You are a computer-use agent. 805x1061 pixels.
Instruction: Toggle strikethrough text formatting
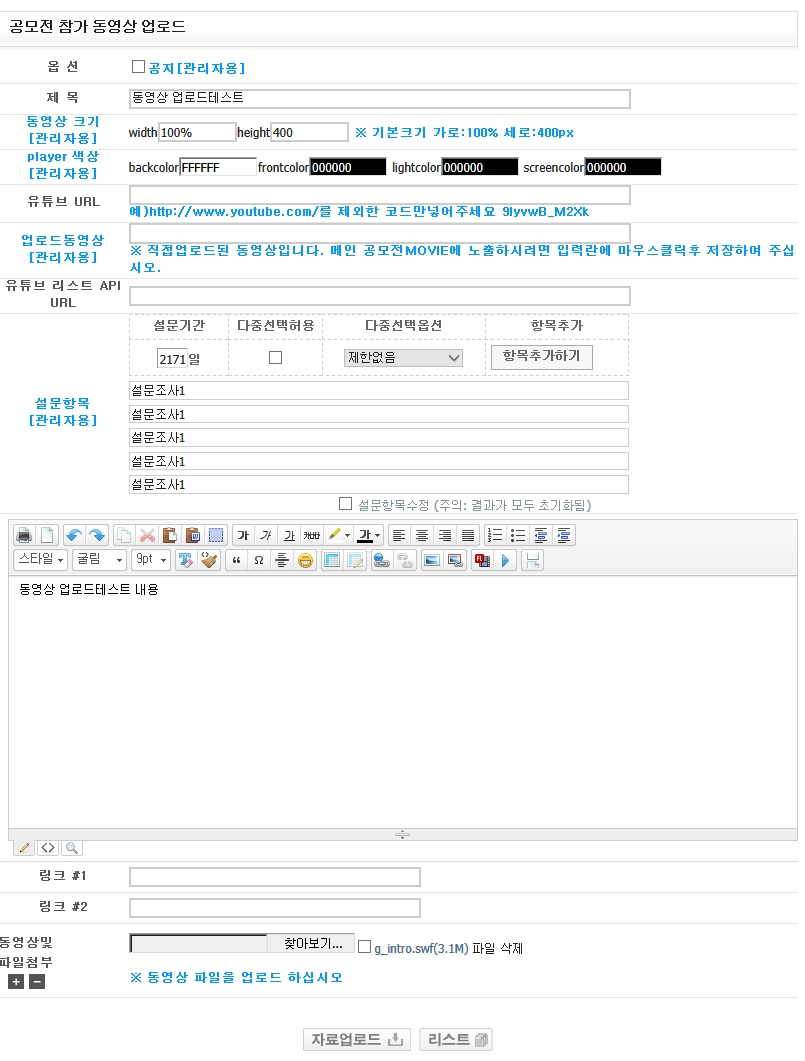pyautogui.click(x=312, y=535)
